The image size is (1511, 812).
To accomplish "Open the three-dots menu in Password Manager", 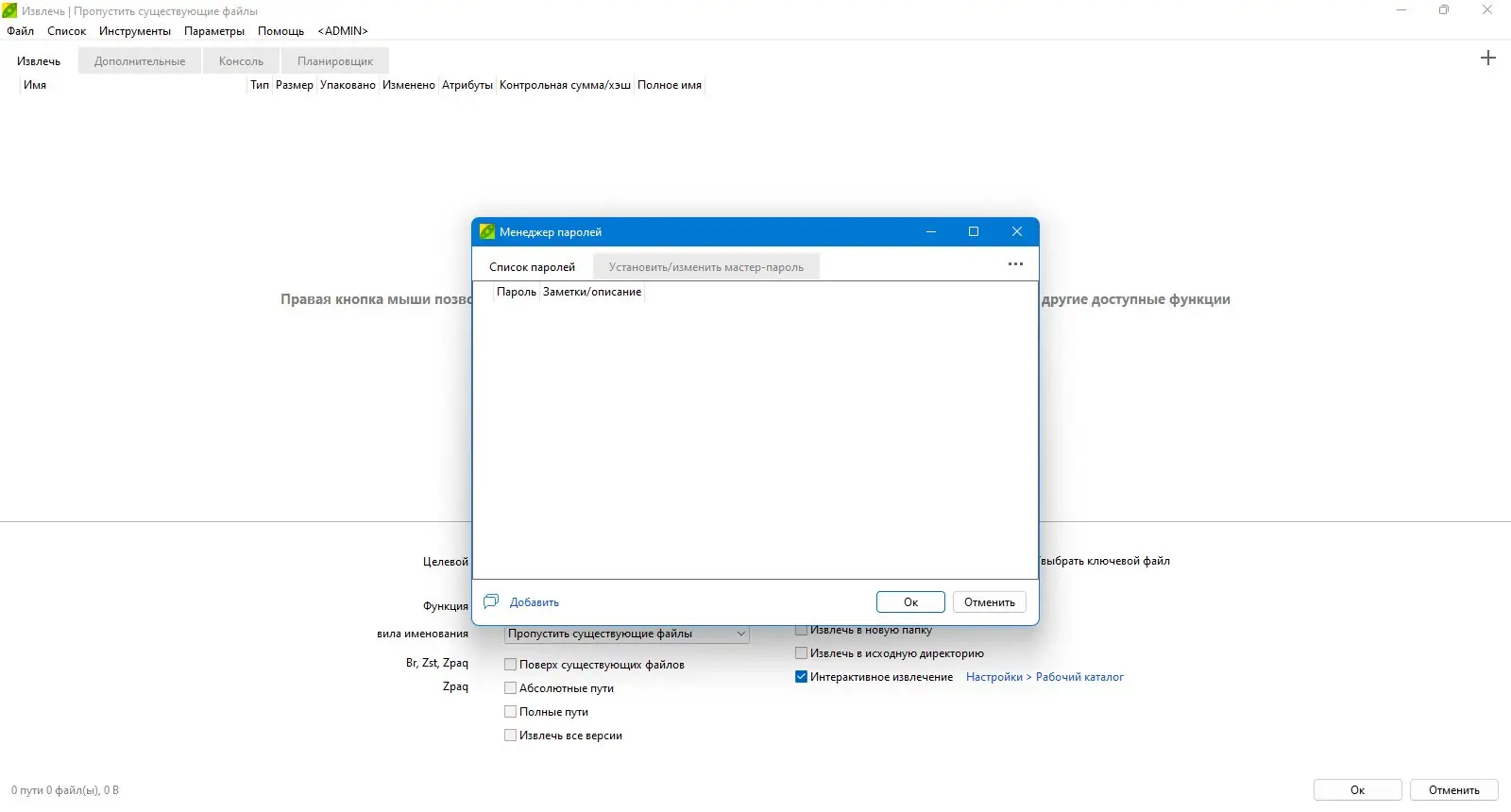I will tap(1015, 264).
